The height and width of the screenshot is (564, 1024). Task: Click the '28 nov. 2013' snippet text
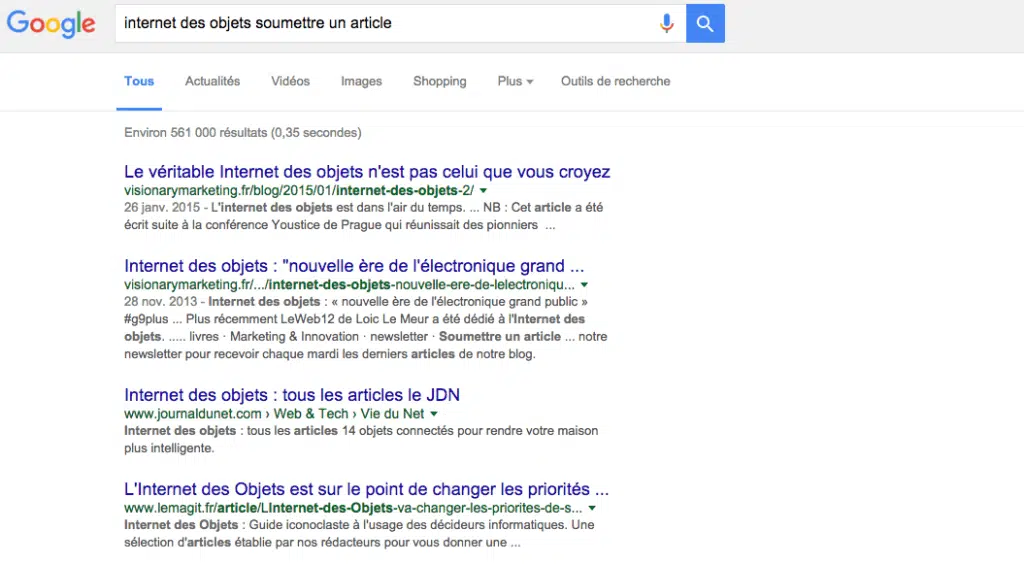click(160, 302)
